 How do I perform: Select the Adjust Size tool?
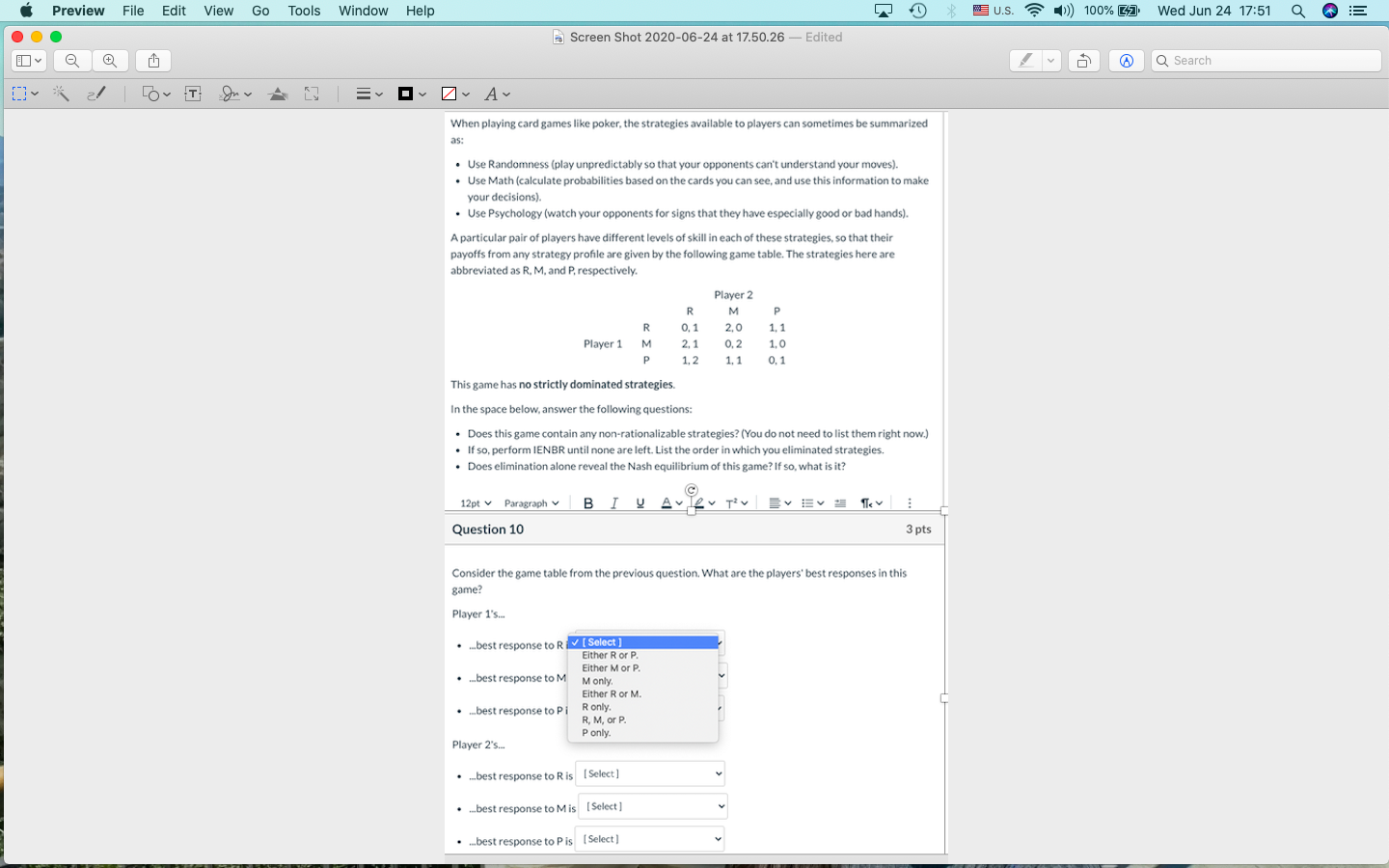click(311, 94)
